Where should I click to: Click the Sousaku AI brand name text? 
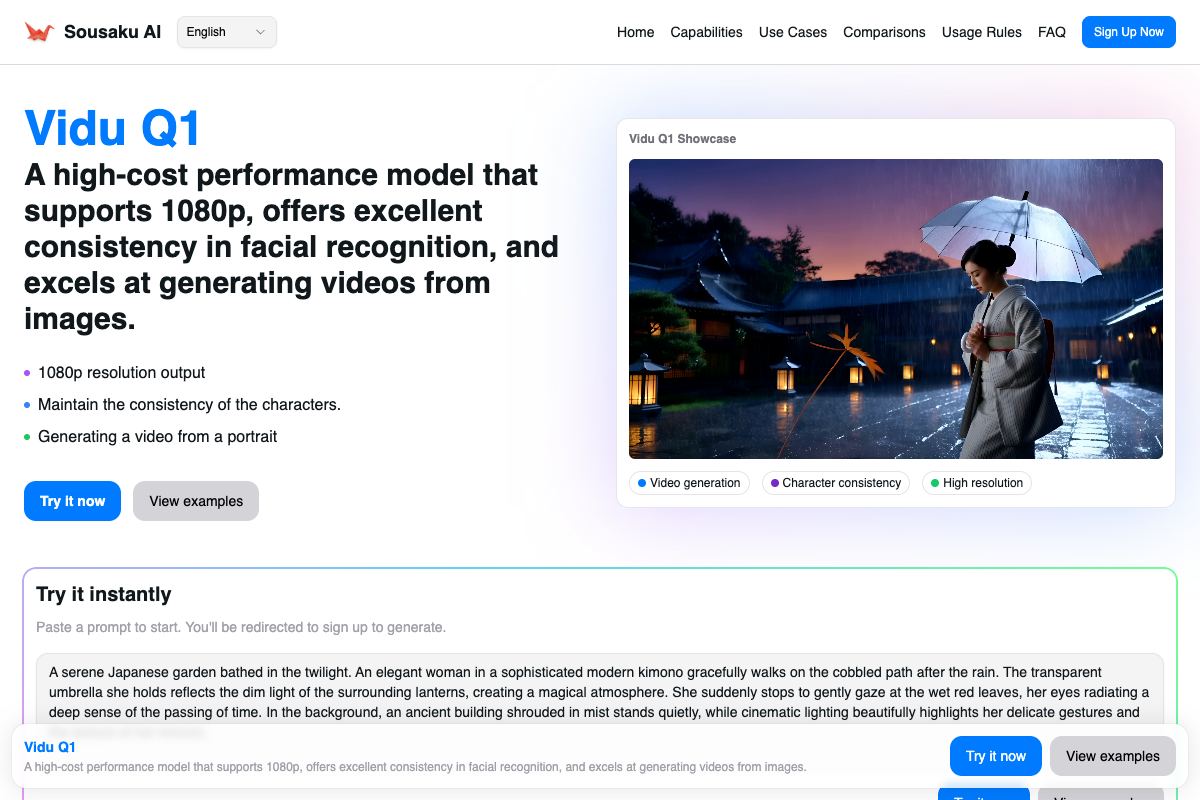[112, 32]
